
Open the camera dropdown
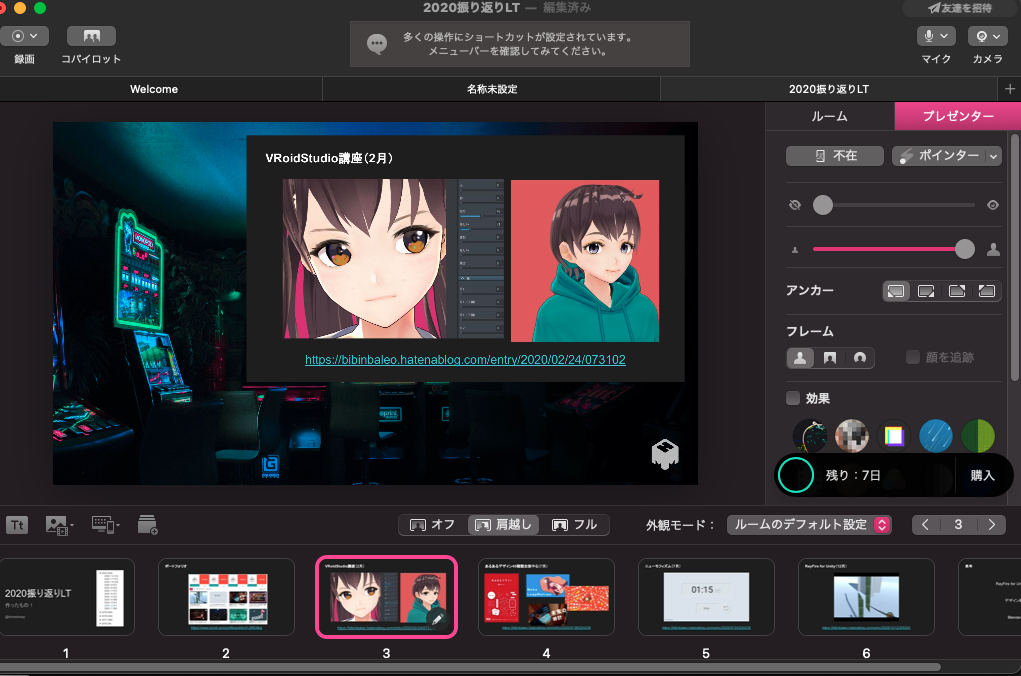click(988, 36)
